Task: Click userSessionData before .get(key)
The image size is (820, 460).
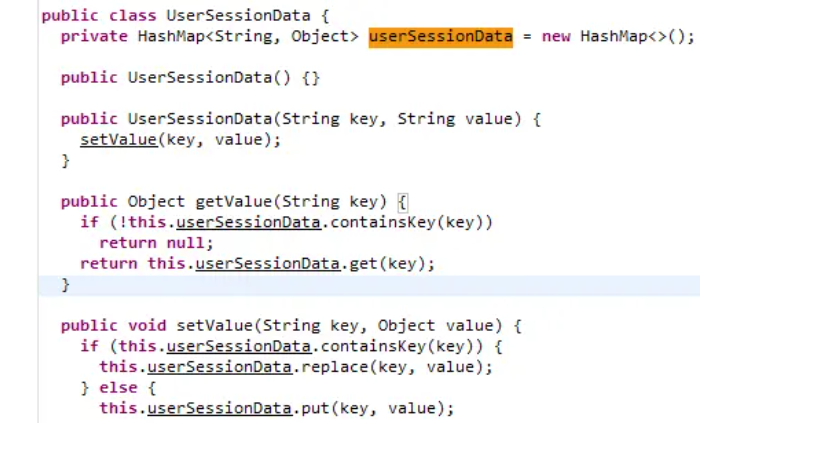Action: point(268,264)
